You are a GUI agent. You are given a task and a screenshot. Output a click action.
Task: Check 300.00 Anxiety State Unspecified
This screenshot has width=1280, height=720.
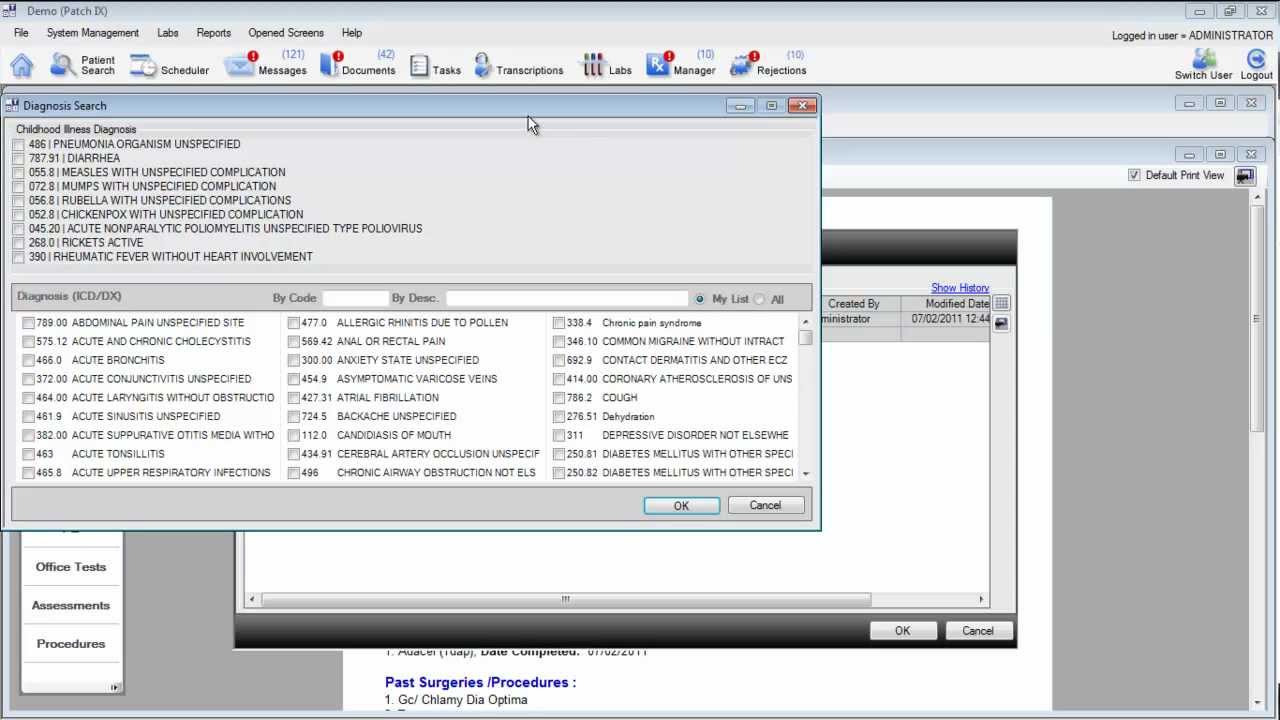point(293,360)
